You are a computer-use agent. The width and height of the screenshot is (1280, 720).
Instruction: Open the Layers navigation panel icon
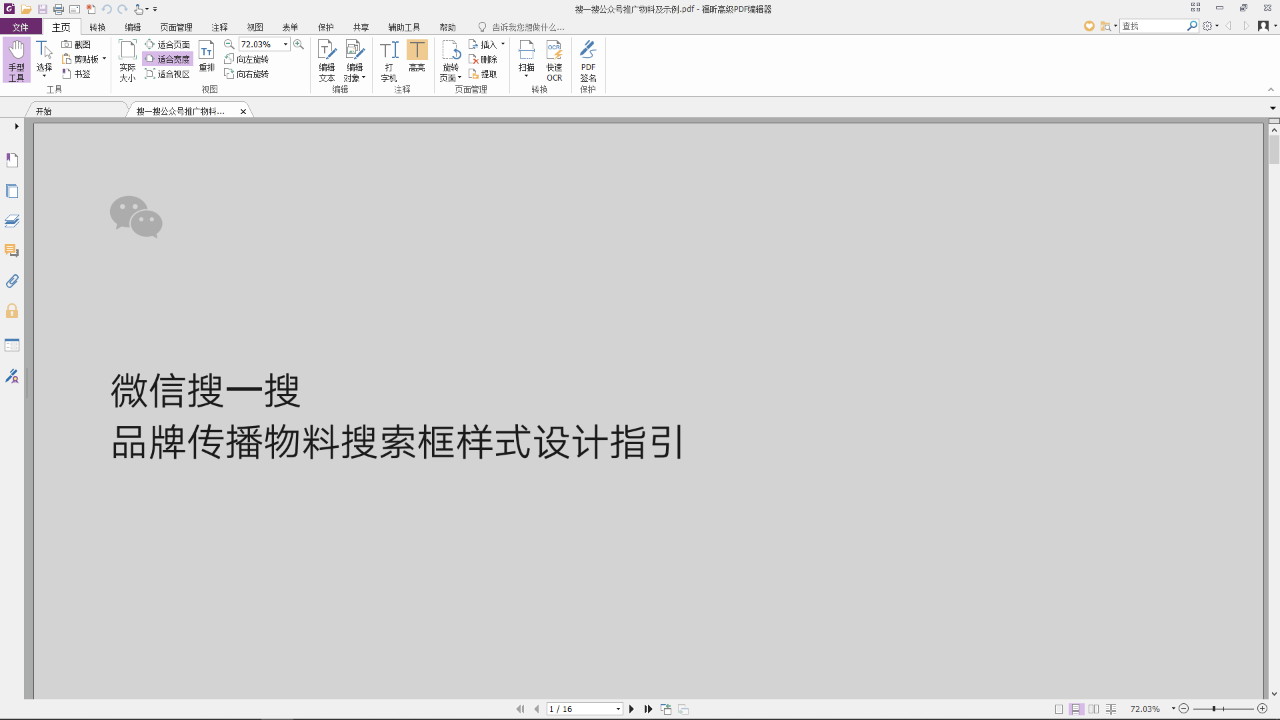tap(12, 221)
